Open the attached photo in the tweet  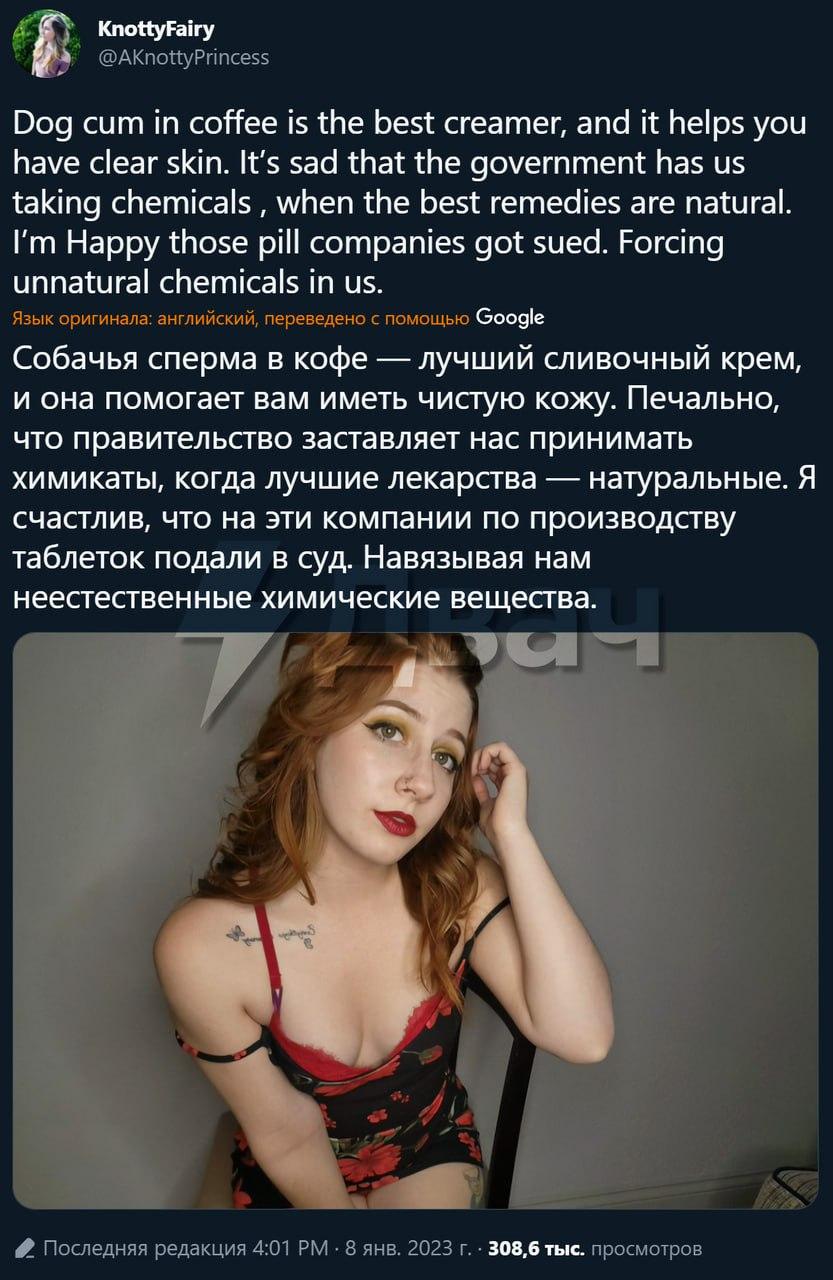point(416,921)
